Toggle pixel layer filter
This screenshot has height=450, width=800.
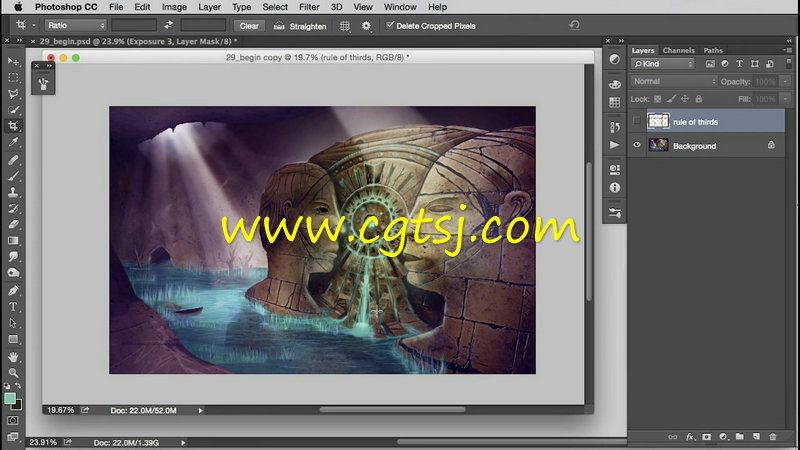tap(710, 64)
